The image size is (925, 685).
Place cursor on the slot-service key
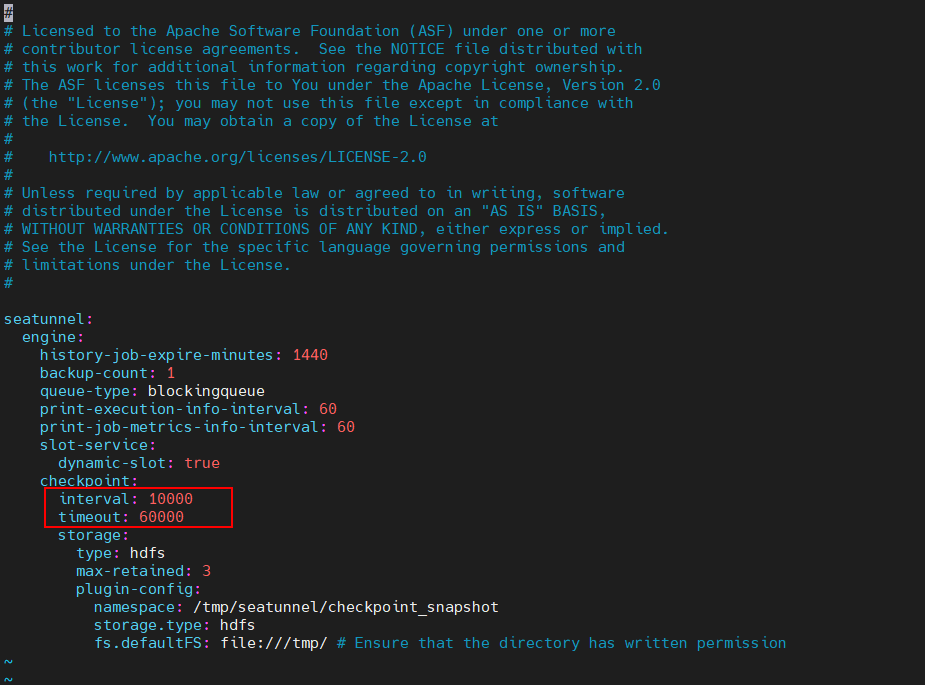point(95,445)
